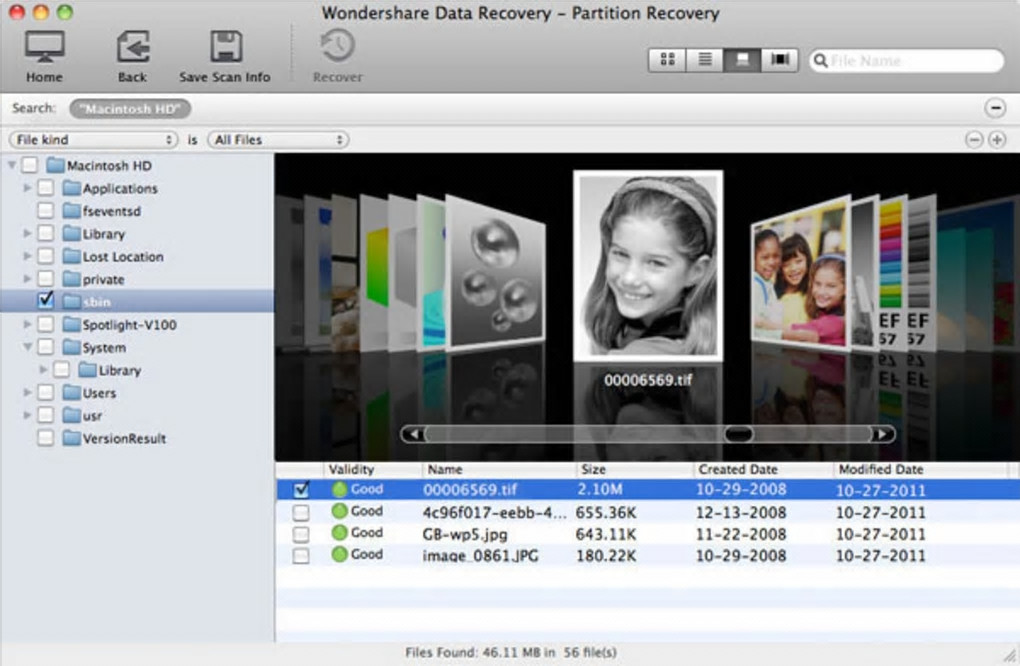Go to the Home screen icon
Image resolution: width=1020 pixels, height=666 pixels.
pos(44,47)
